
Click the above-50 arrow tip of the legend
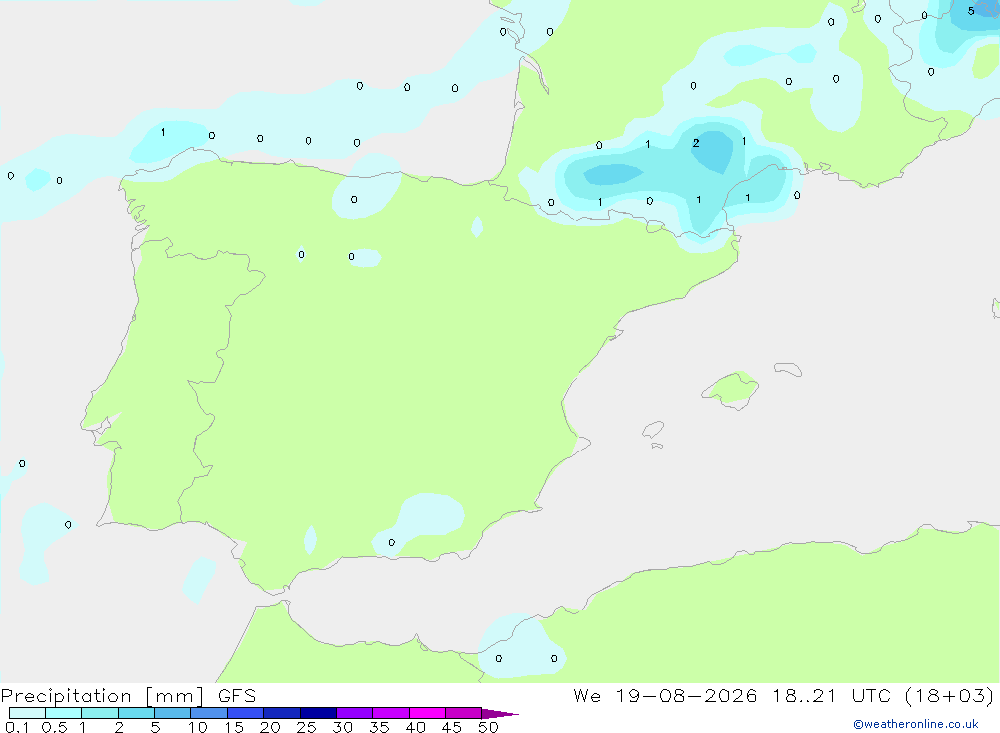pyautogui.click(x=500, y=714)
